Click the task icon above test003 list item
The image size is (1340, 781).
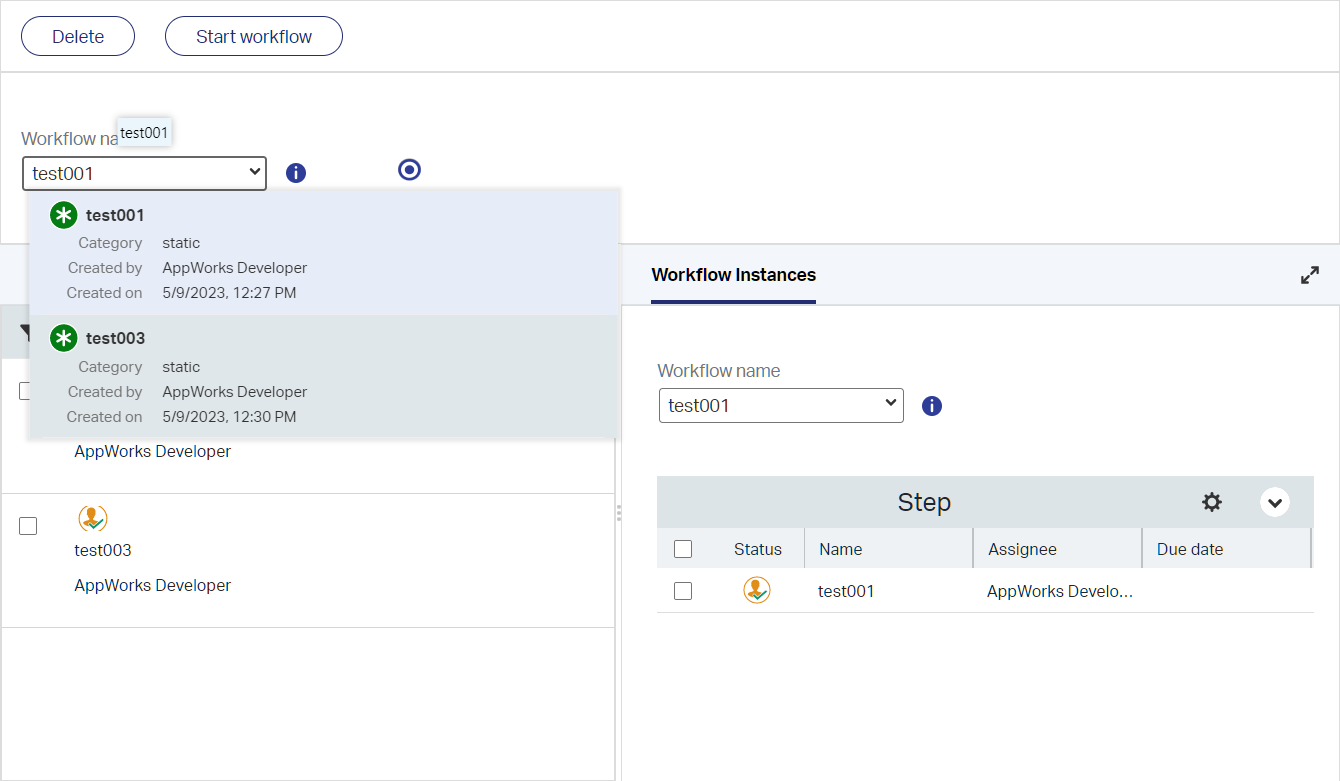(92, 519)
